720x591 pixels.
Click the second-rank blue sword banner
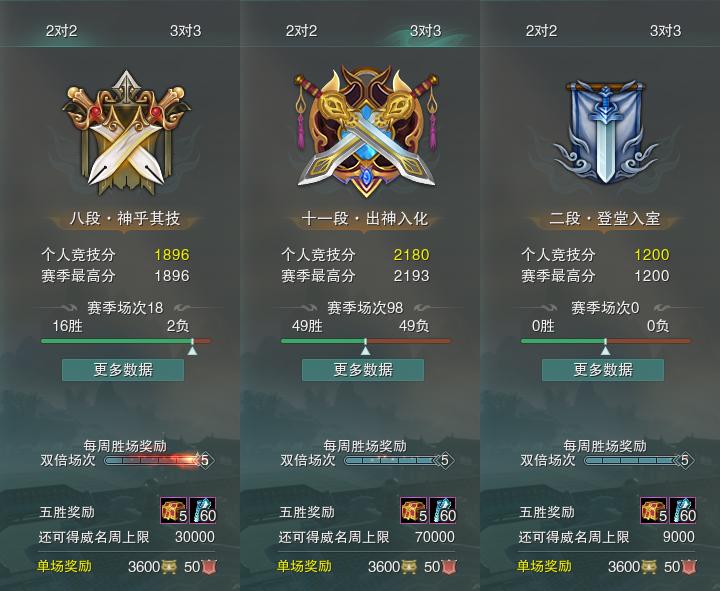pyautogui.click(x=605, y=132)
